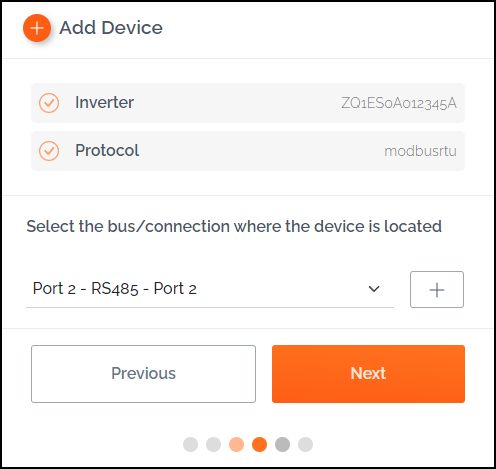The image size is (496, 469).
Task: Expand the port dropdown chevron arrow
Action: (374, 289)
